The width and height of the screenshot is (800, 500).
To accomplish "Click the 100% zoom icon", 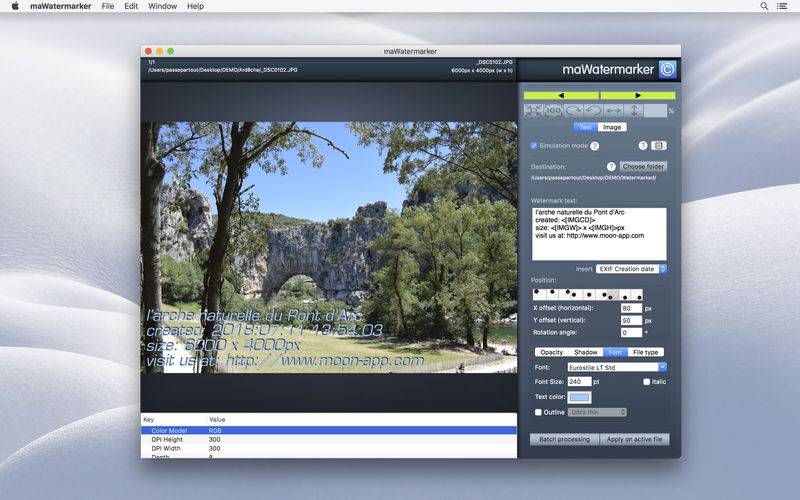I will point(553,110).
